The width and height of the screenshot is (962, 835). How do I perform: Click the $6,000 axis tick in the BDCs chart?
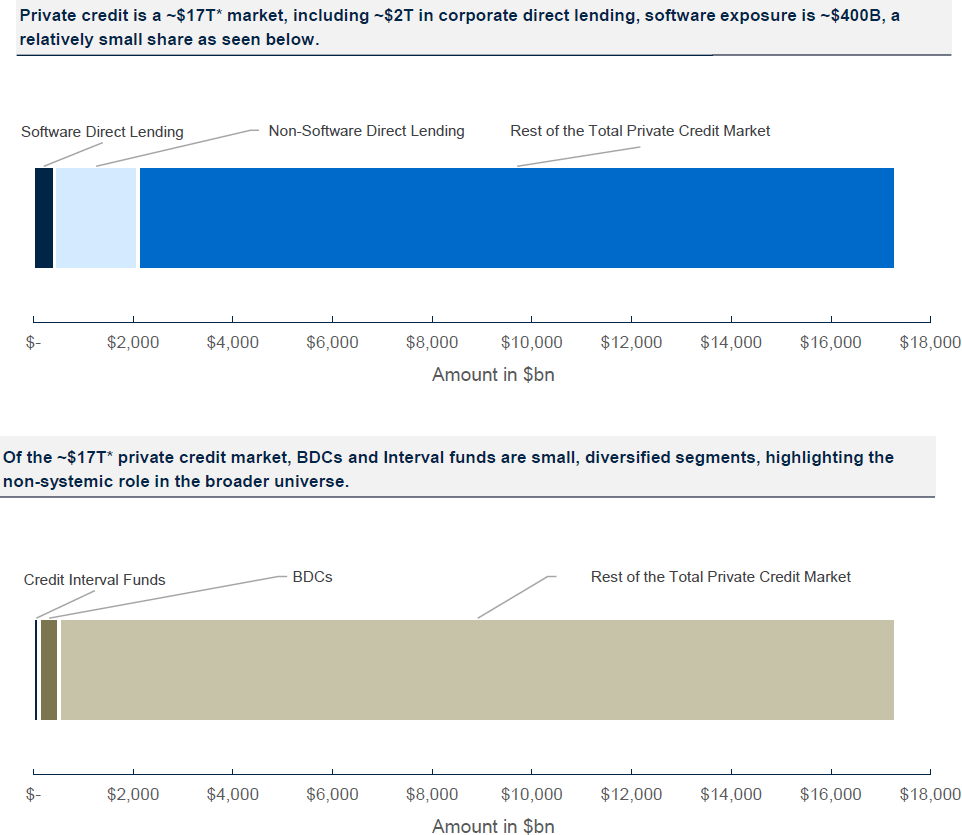coord(332,795)
